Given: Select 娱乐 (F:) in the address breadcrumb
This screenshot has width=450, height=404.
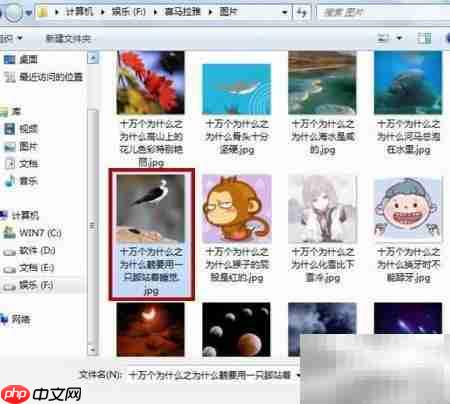Looking at the screenshot, I should tap(129, 12).
